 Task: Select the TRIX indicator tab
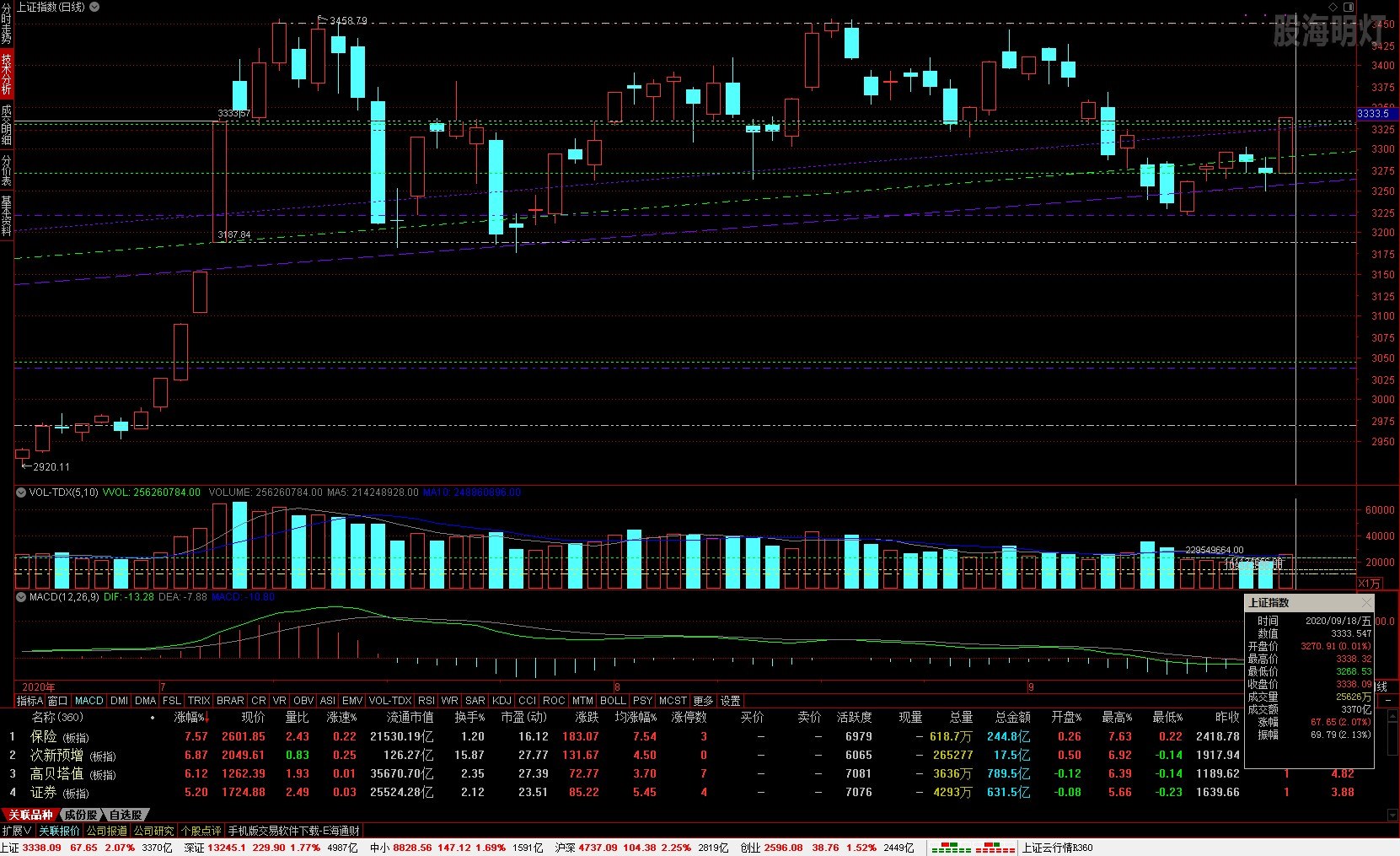pyautogui.click(x=199, y=701)
